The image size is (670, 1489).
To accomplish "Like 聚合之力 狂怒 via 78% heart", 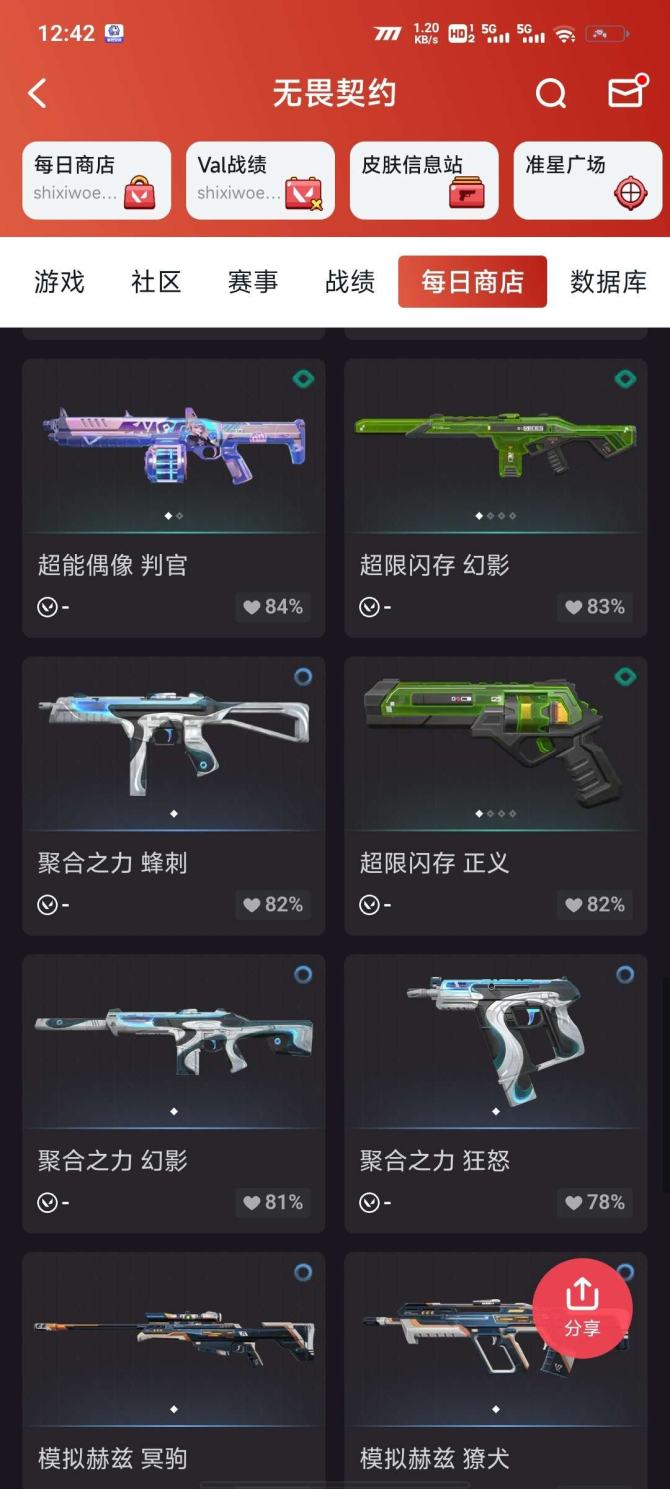I will pos(595,1202).
